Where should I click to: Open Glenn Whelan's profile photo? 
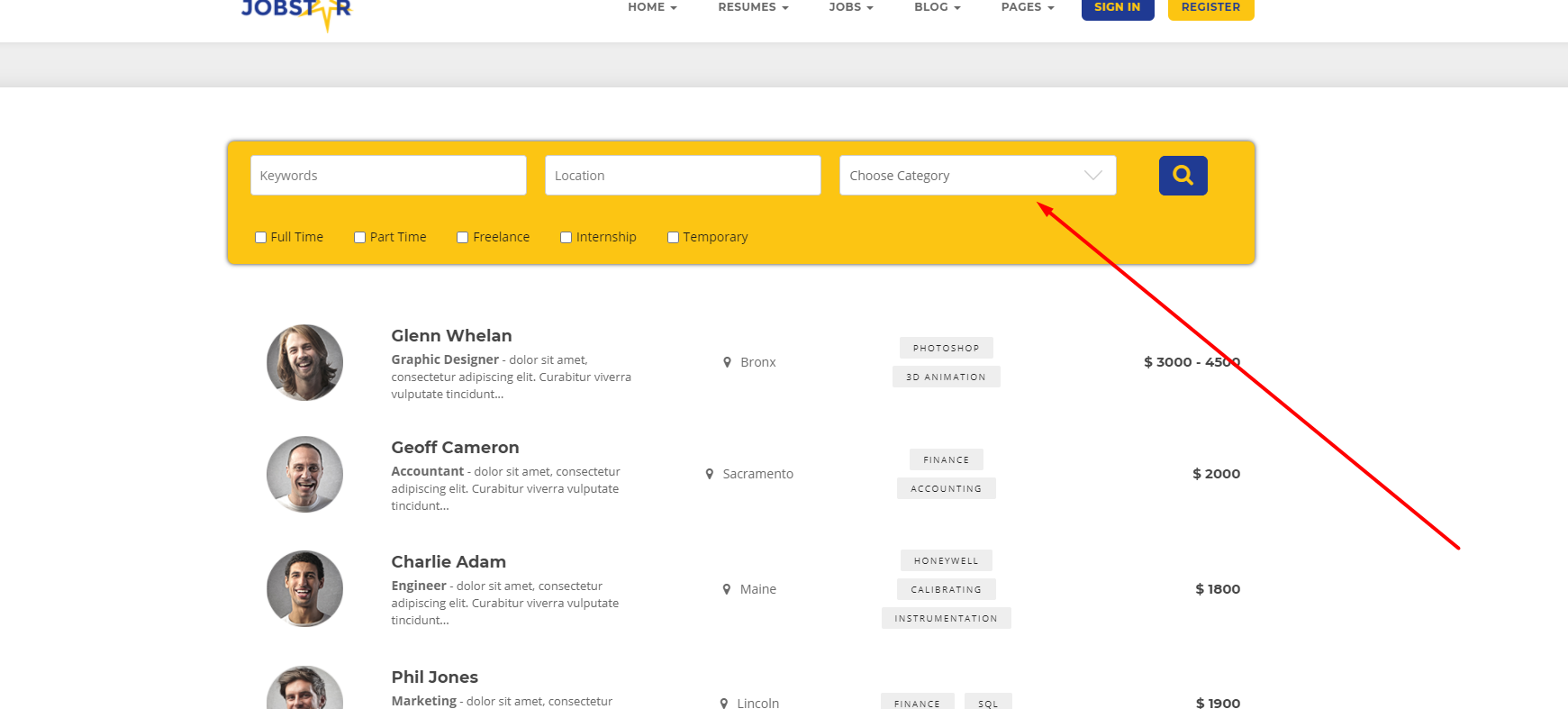pos(304,362)
